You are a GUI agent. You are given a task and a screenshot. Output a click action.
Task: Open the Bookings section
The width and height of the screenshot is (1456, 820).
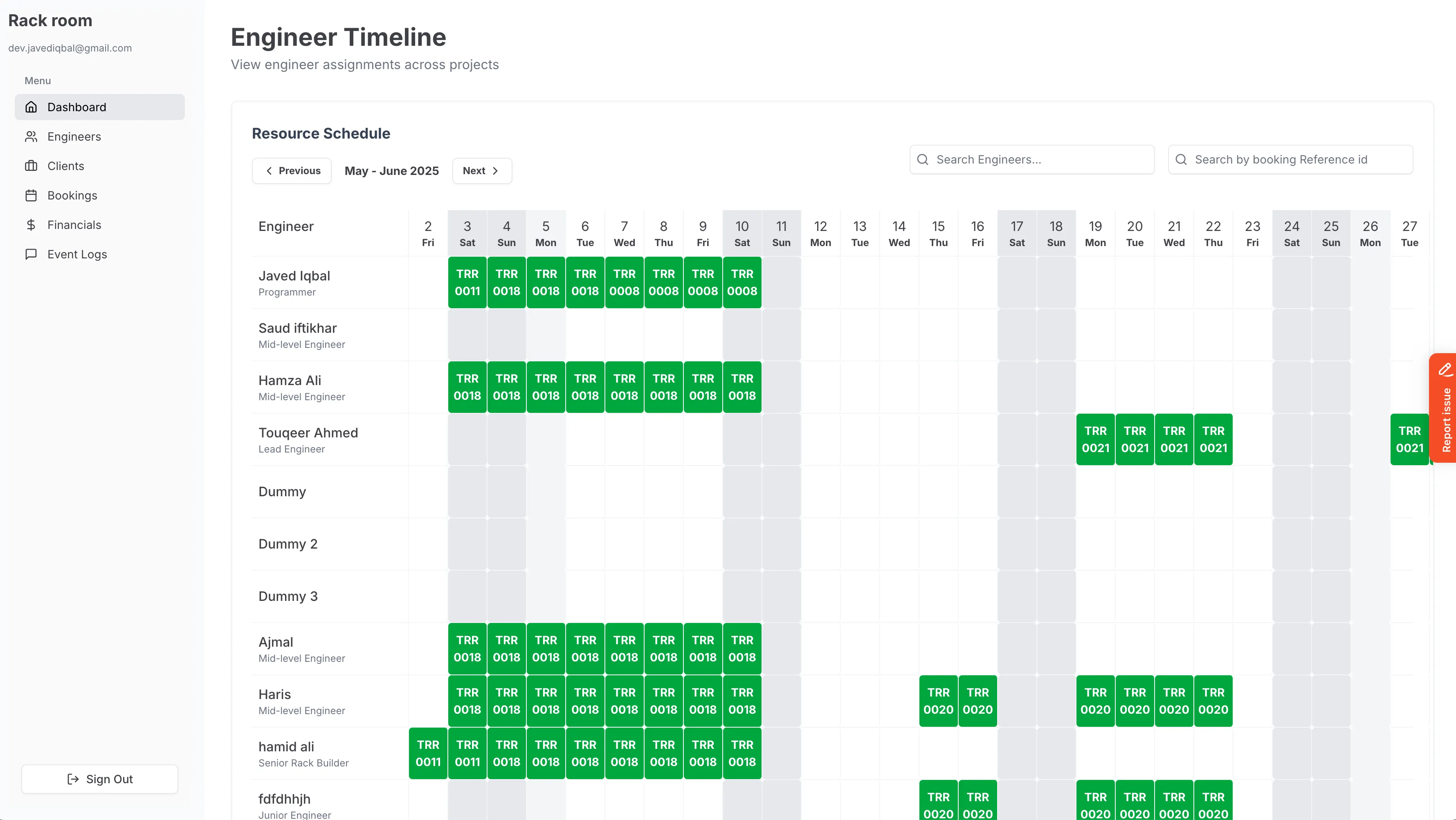pyautogui.click(x=99, y=195)
